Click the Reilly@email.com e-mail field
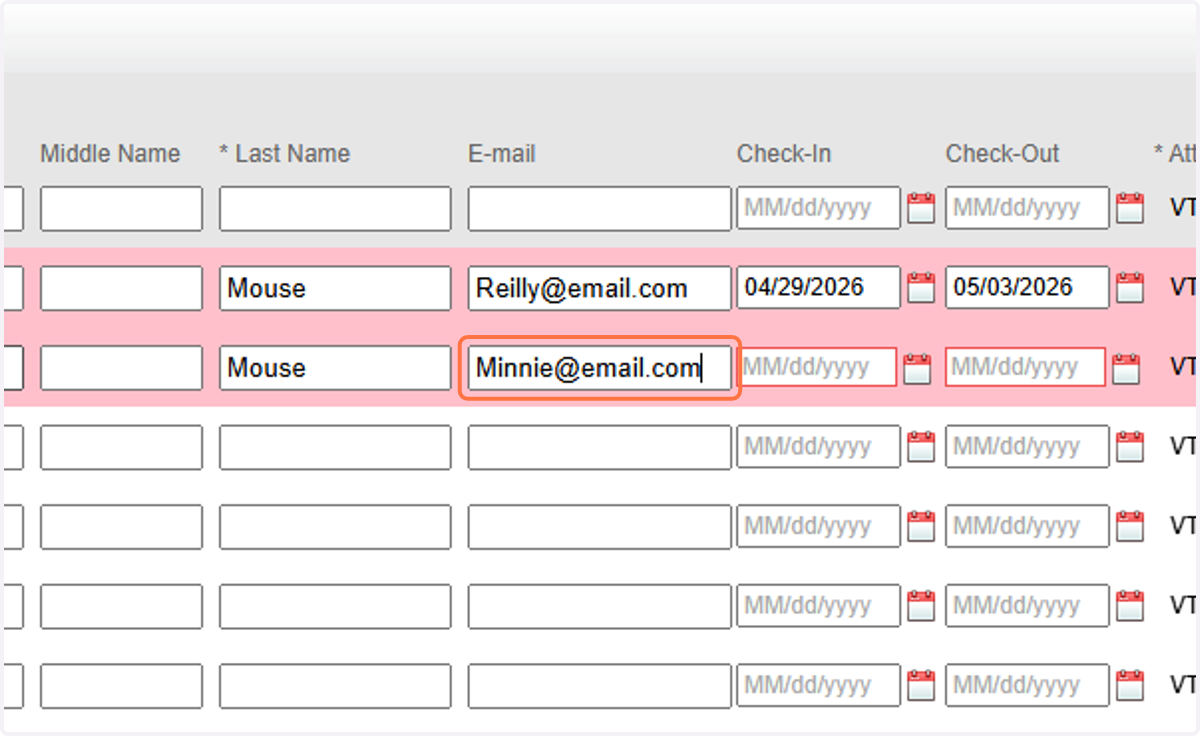The width and height of the screenshot is (1200, 736). pos(599,288)
